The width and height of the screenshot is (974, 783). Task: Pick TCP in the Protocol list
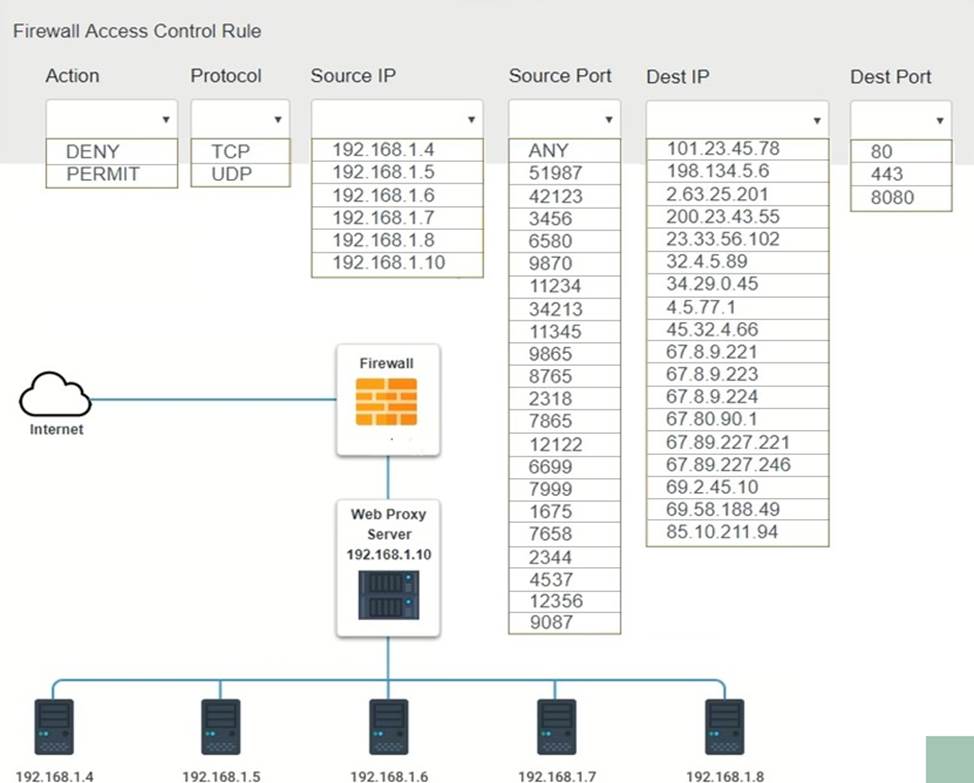pyautogui.click(x=231, y=152)
